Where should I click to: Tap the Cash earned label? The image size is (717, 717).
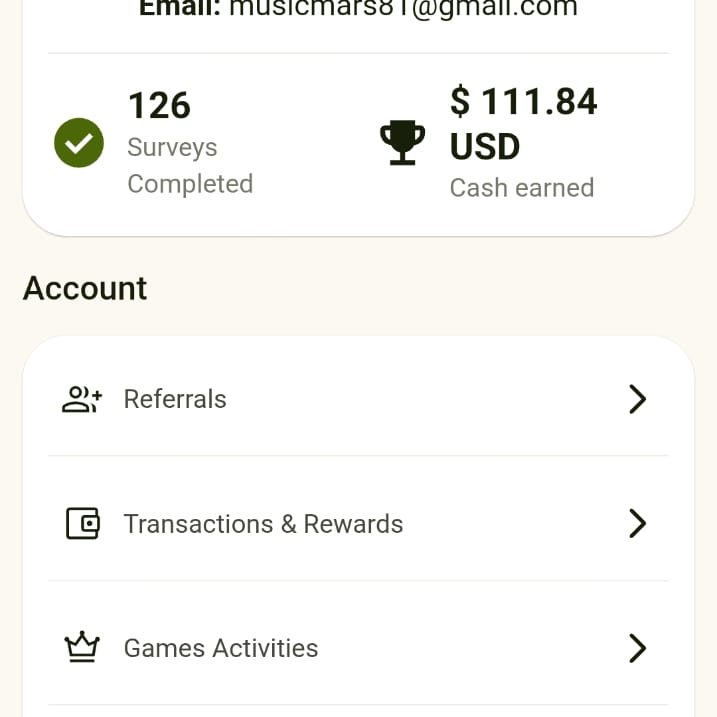[x=521, y=188]
